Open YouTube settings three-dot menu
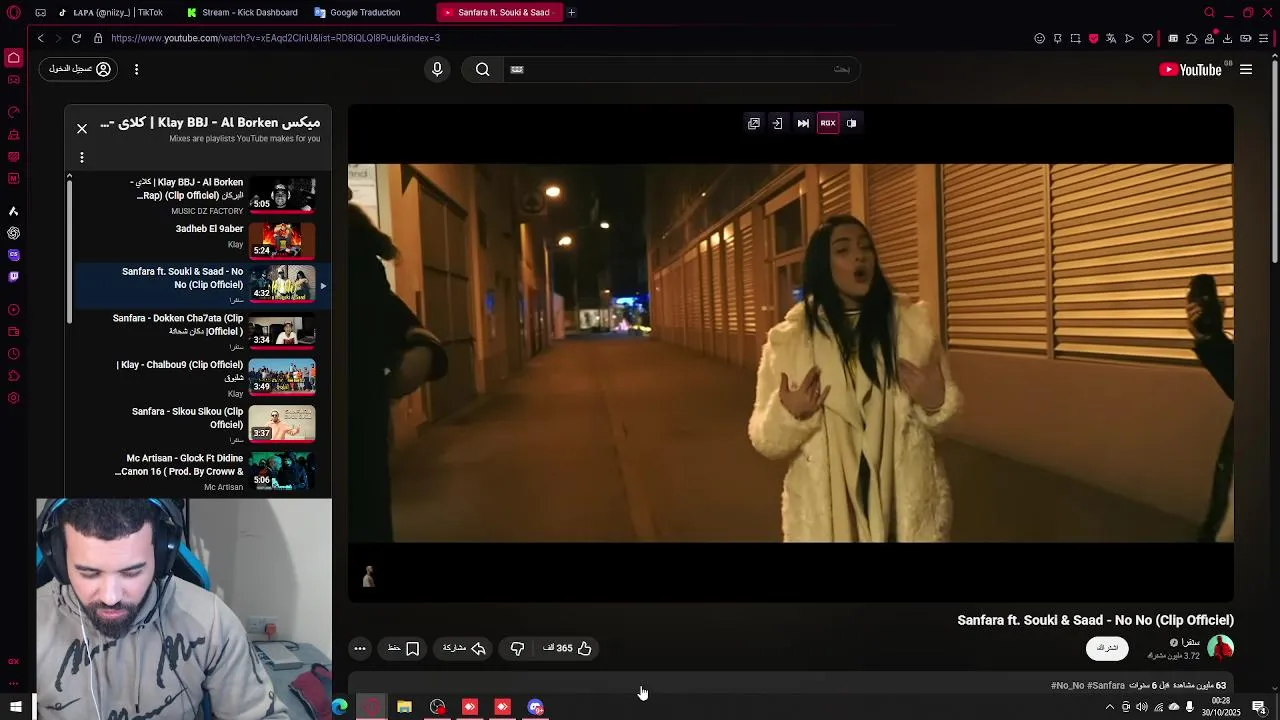Screen dimensions: 1280x720 pyautogui.click(x=136, y=69)
